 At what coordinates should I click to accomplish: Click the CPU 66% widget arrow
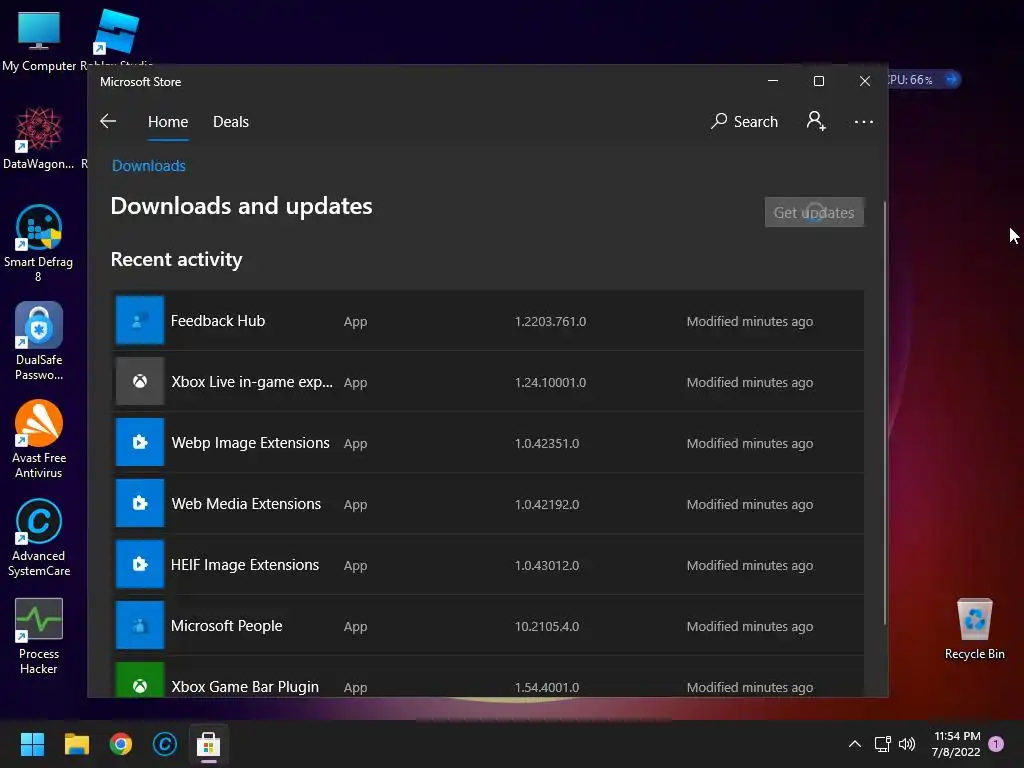952,80
